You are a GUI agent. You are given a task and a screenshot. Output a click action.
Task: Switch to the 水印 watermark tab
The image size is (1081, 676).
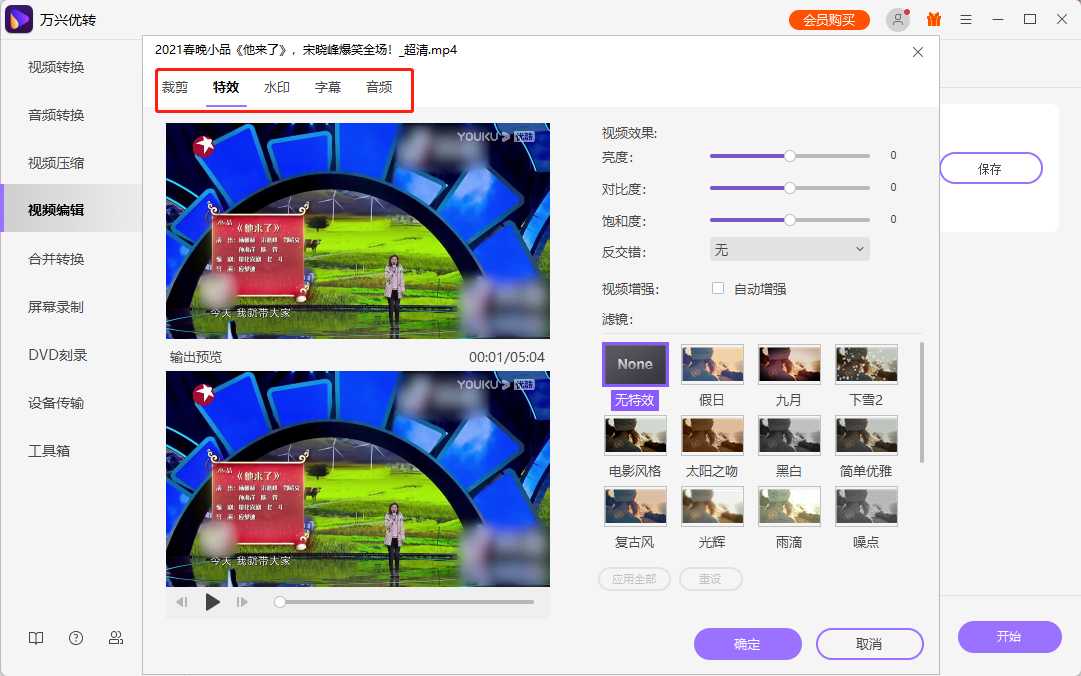(276, 87)
